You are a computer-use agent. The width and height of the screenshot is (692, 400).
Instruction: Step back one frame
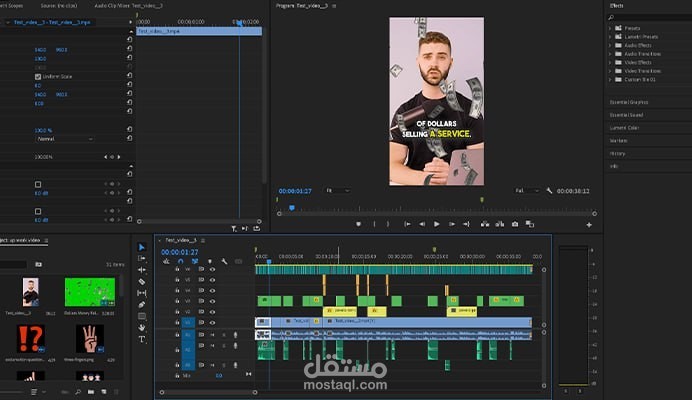click(x=422, y=224)
